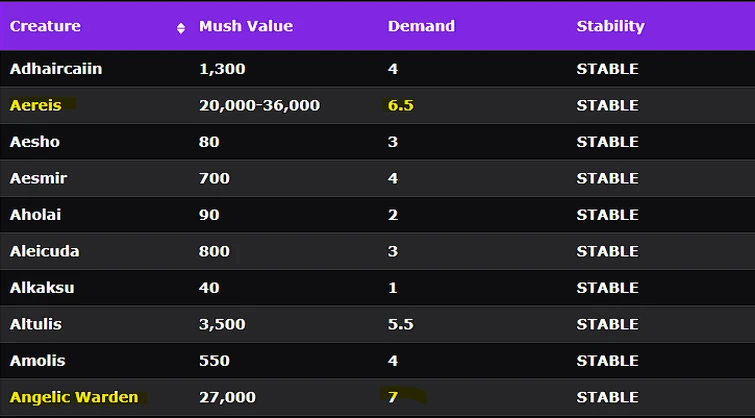Click the Stability column header

(x=610, y=26)
